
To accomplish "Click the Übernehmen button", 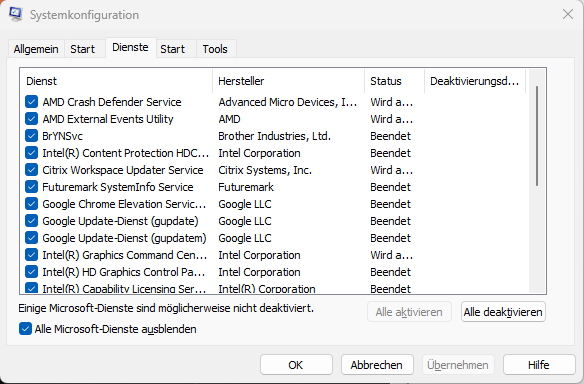I will coord(458,365).
